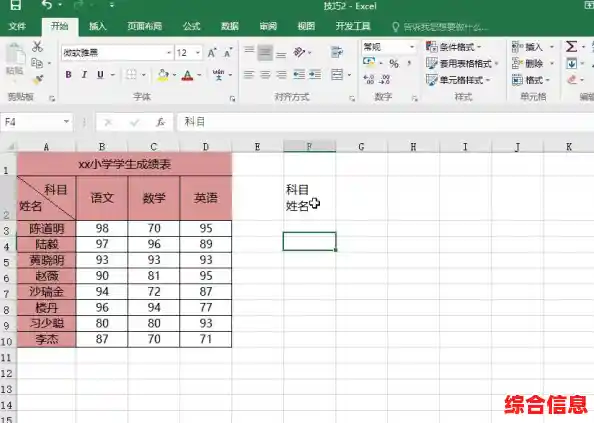This screenshot has width=594, height=423.
Task: Click the increase indent icon
Action: point(315,75)
